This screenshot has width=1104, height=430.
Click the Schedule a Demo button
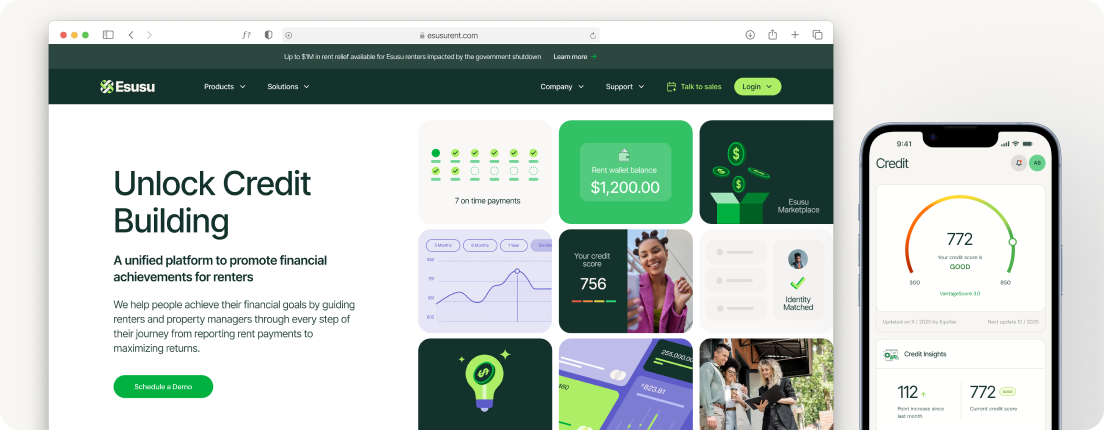(x=163, y=386)
